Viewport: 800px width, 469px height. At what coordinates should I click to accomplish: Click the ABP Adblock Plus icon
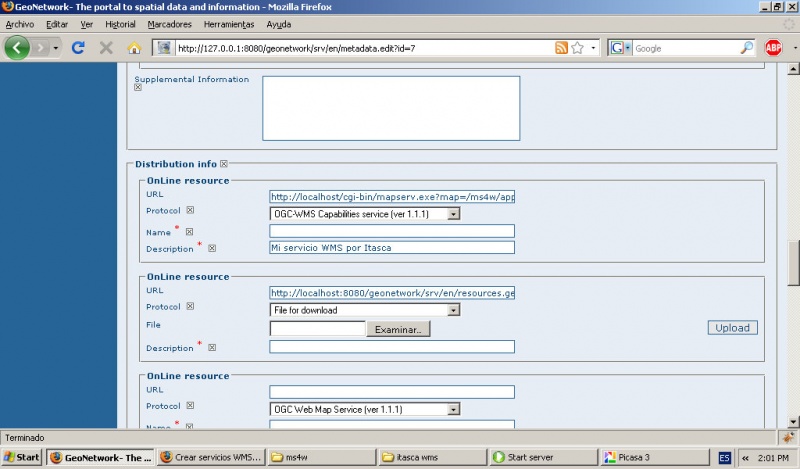pyautogui.click(x=773, y=47)
